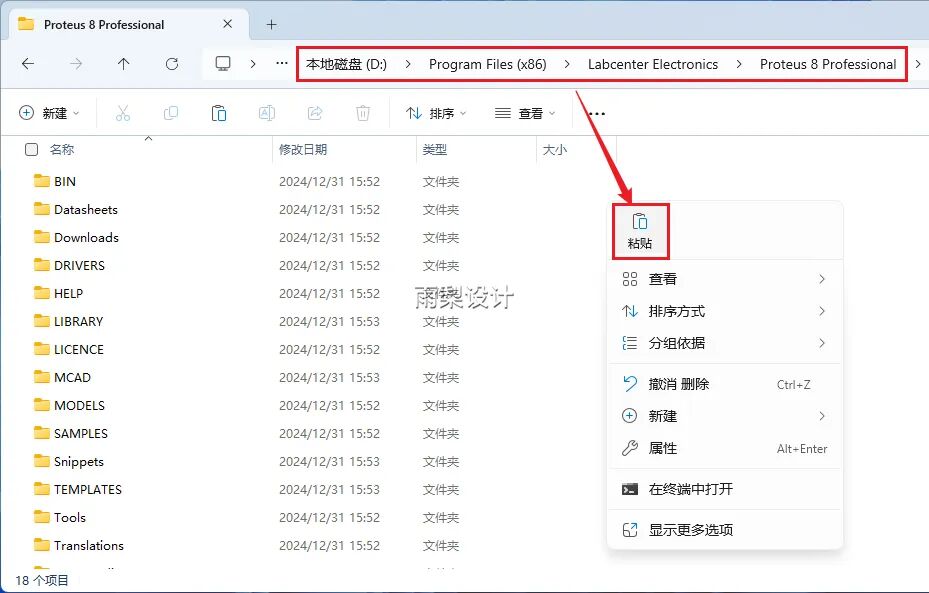Image resolution: width=929 pixels, height=593 pixels.
Task: Click the Share icon in toolbar
Action: pos(315,114)
